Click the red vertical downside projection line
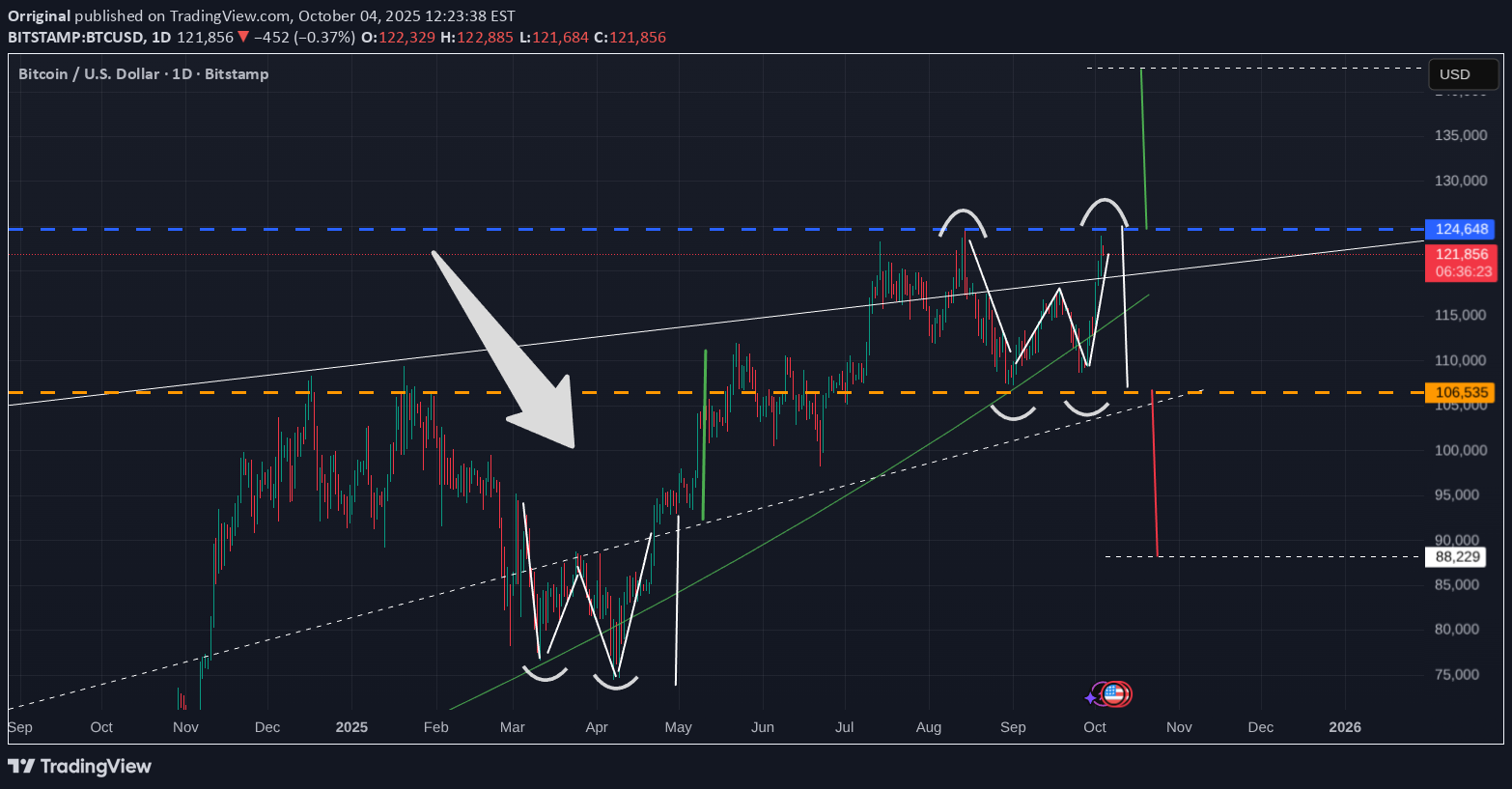Image resolution: width=1512 pixels, height=789 pixels. tap(1155, 473)
